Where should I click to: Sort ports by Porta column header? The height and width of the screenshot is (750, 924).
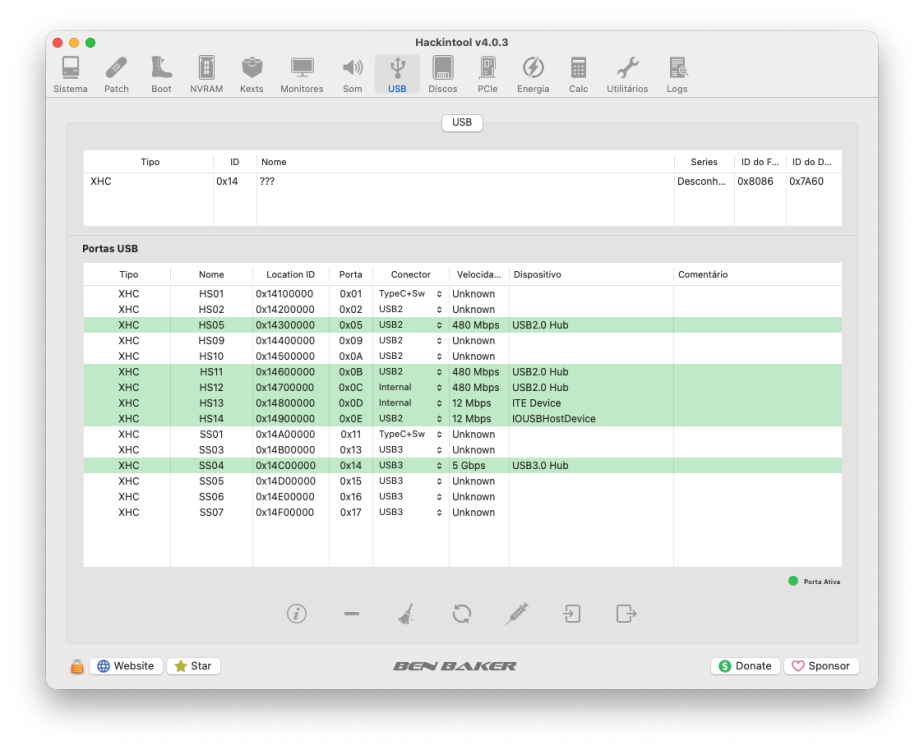click(351, 275)
